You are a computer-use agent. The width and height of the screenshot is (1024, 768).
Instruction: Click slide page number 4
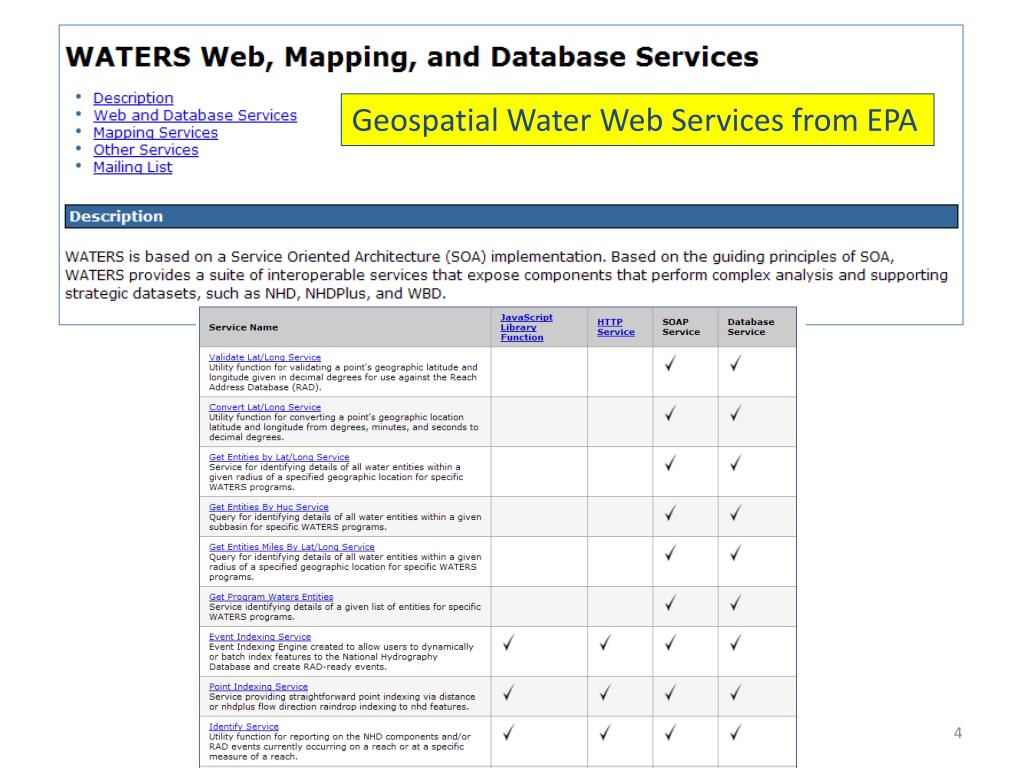pyautogui.click(x=957, y=733)
